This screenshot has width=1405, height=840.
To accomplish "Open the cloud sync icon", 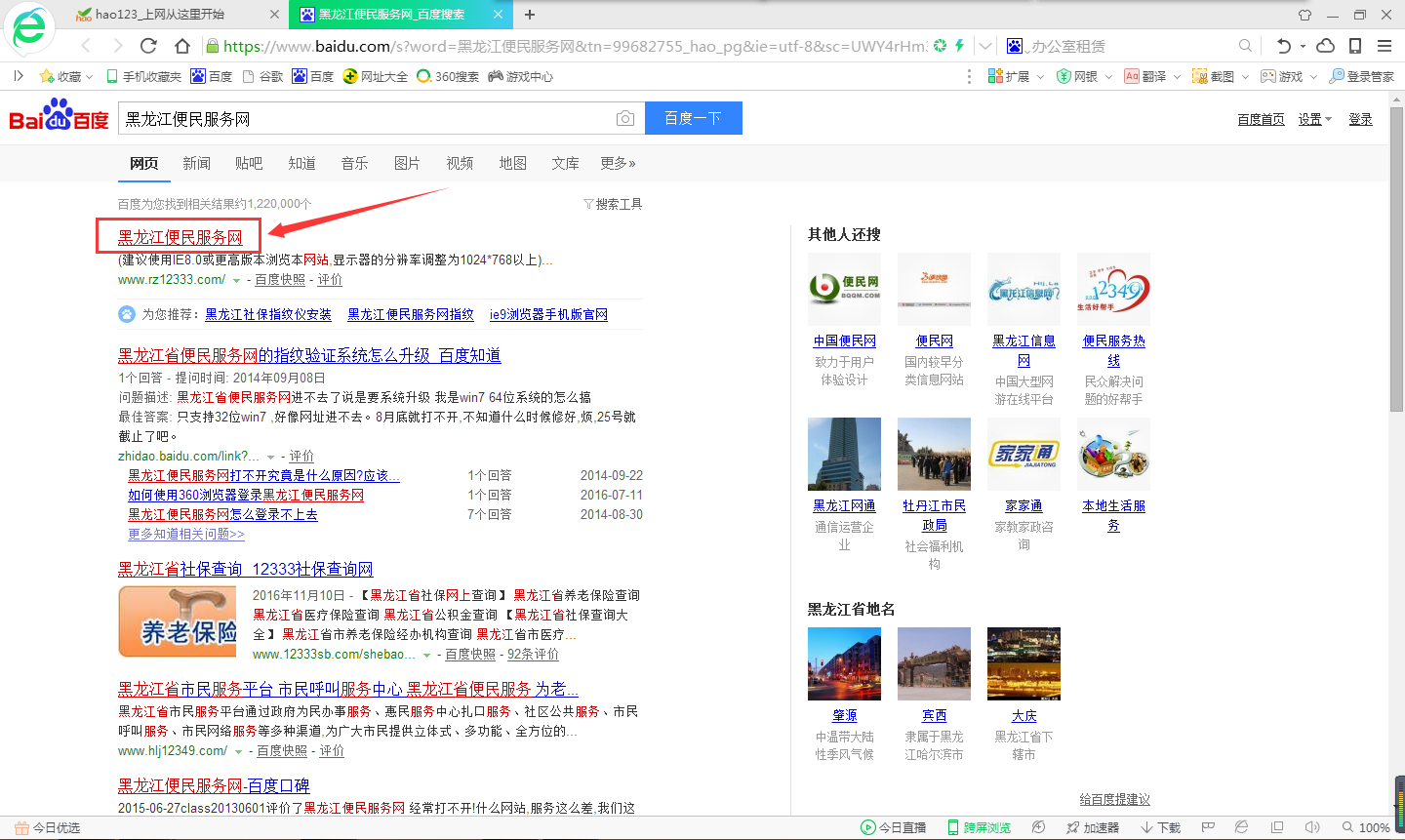I will pos(1325,46).
